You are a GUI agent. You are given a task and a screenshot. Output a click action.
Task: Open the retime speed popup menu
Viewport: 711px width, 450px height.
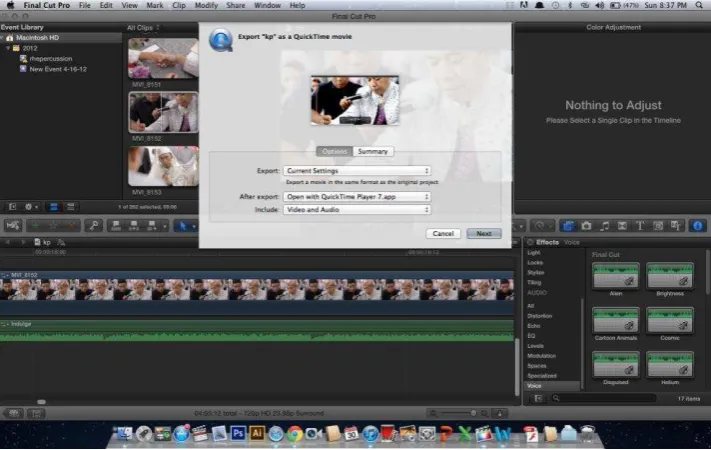(541, 225)
